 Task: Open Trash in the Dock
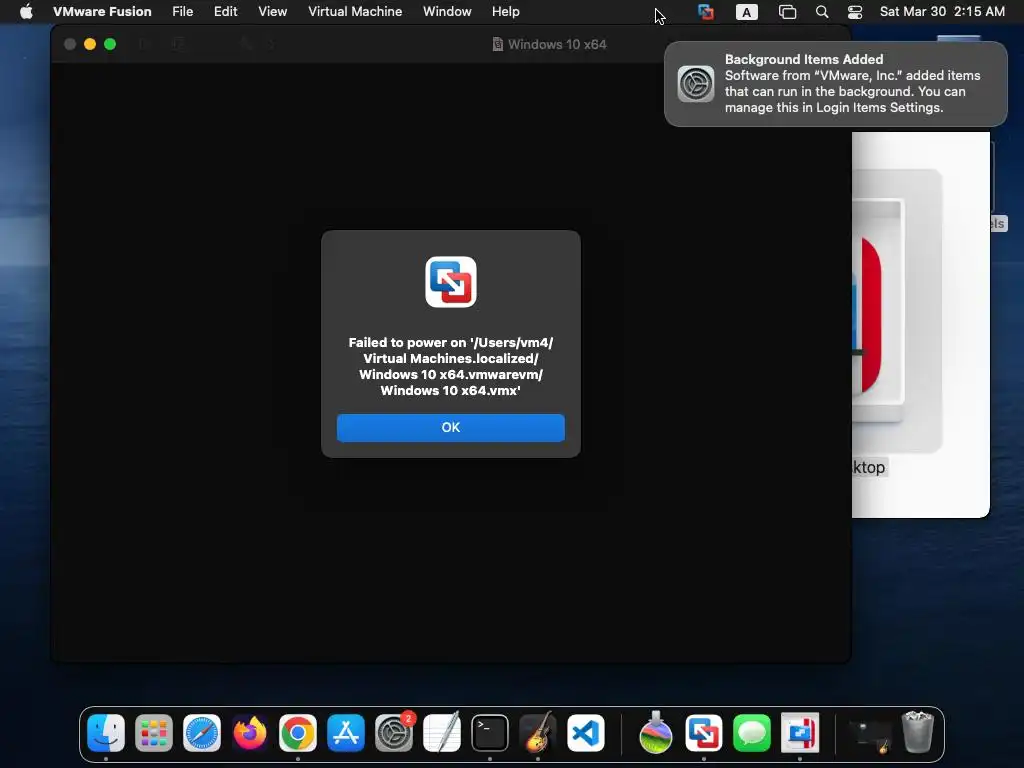coord(918,733)
